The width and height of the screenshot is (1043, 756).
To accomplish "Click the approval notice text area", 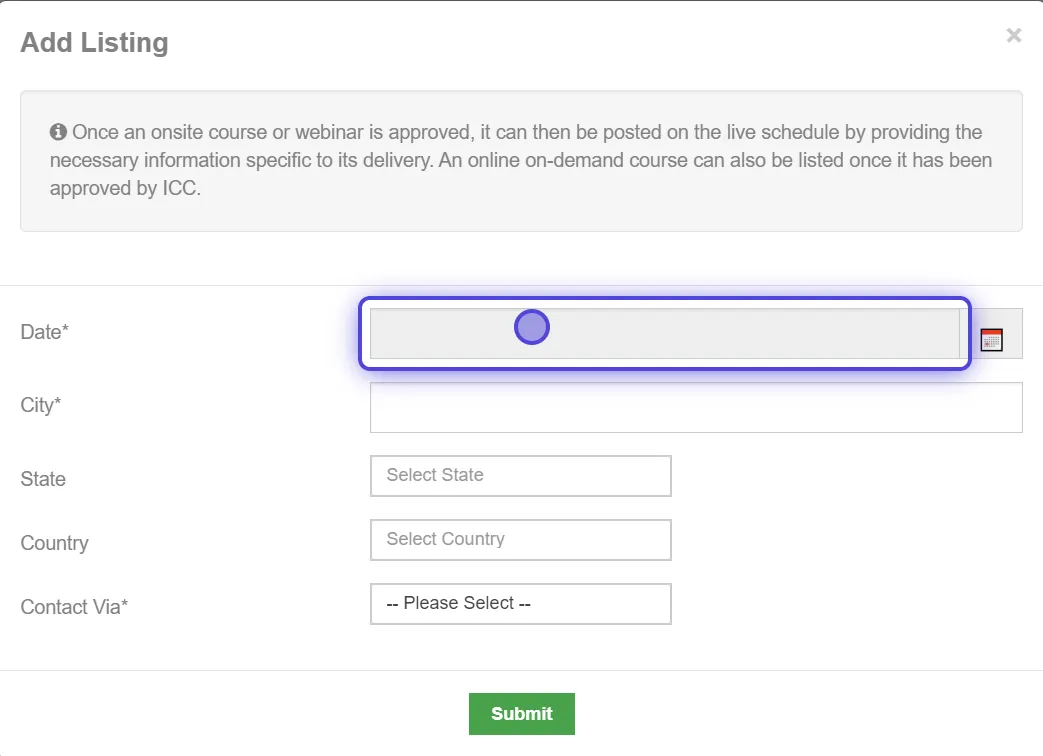I will (x=520, y=160).
